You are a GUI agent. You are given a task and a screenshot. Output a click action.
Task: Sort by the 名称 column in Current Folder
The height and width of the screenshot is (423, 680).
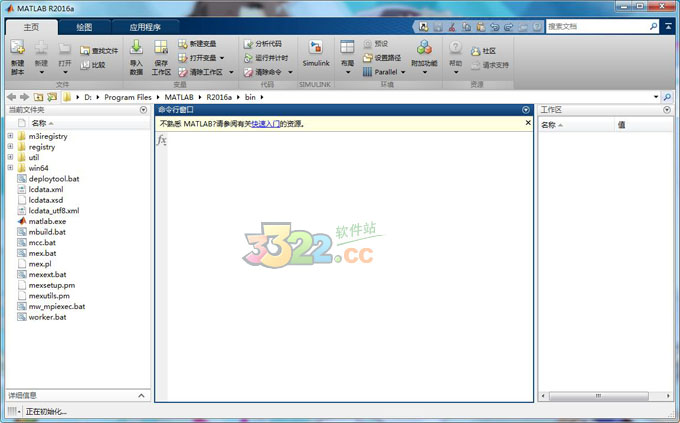tap(42, 123)
